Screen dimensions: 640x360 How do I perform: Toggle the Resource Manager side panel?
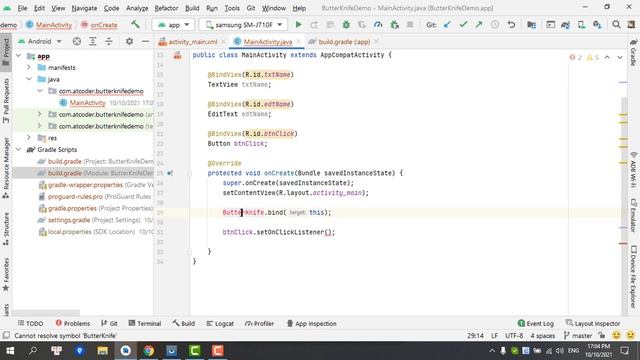click(x=6, y=169)
